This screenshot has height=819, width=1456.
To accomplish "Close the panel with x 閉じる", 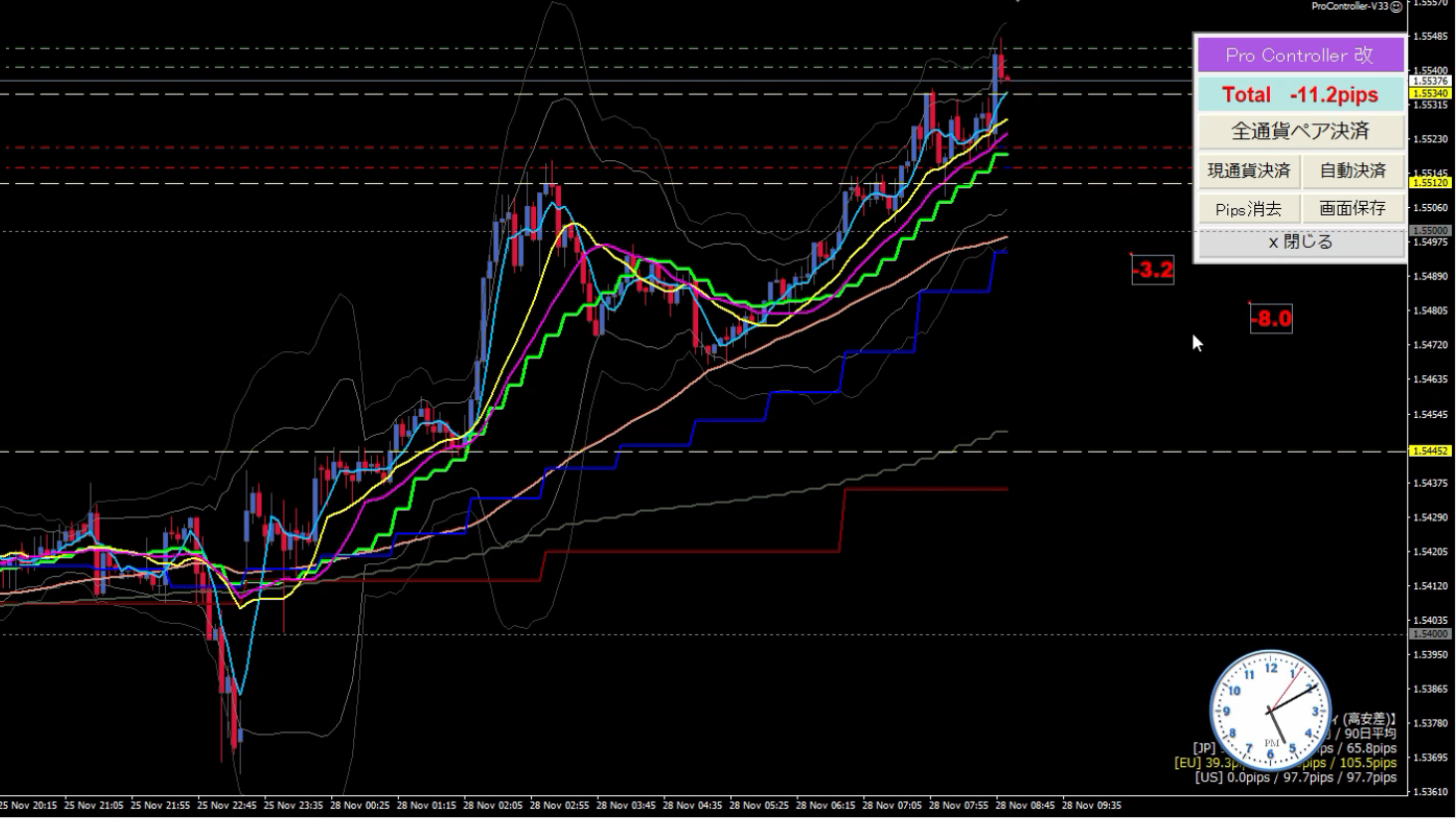I will click(x=1300, y=242).
